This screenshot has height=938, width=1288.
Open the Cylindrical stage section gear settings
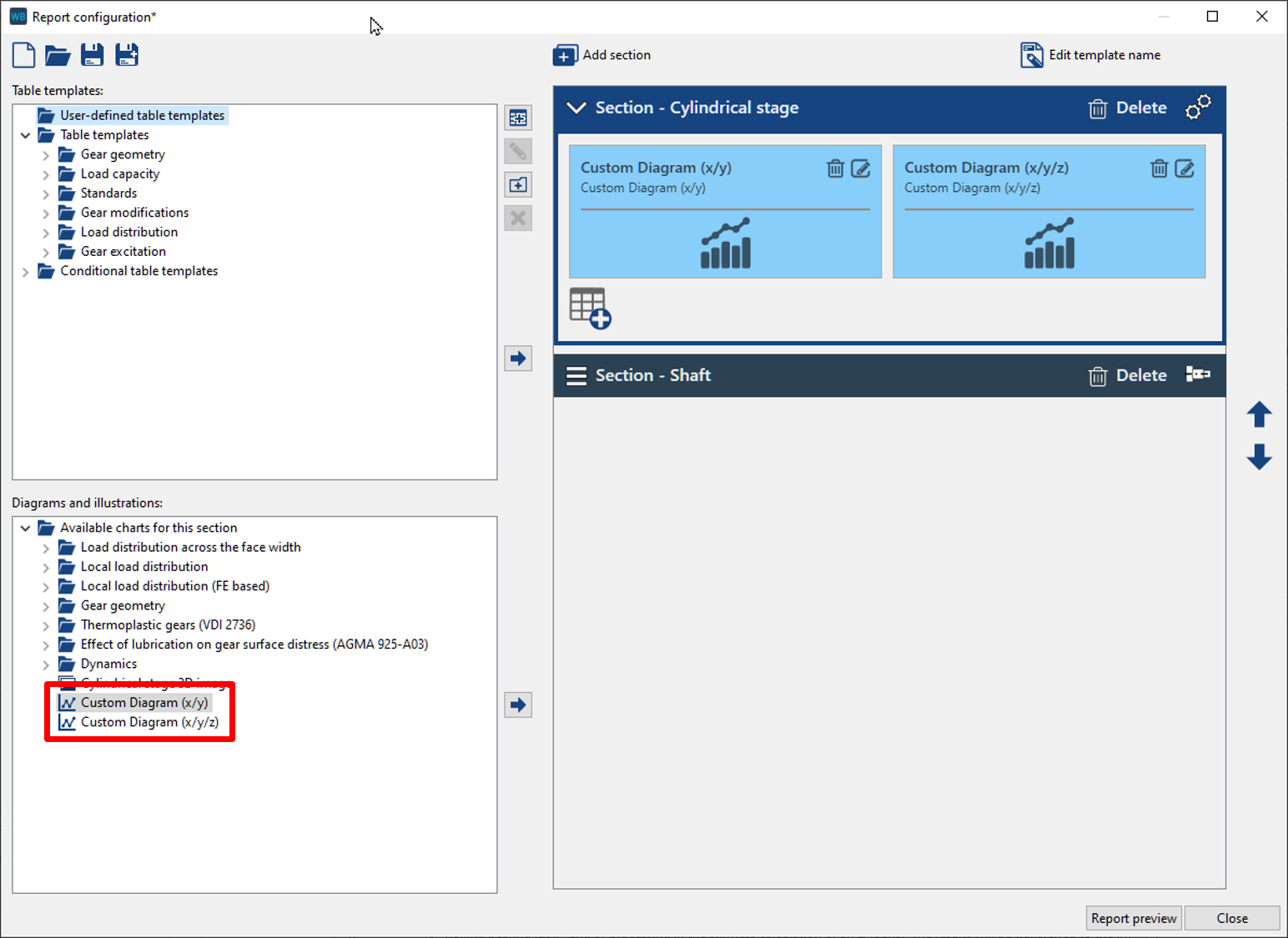click(x=1198, y=108)
